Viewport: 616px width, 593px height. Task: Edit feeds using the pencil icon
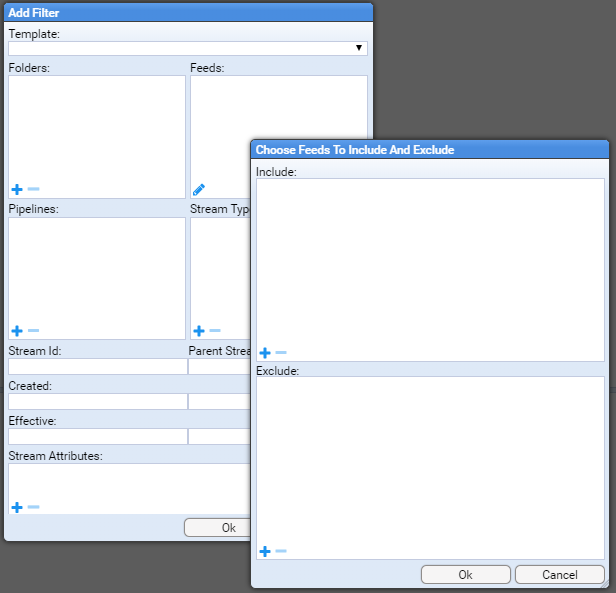199,189
